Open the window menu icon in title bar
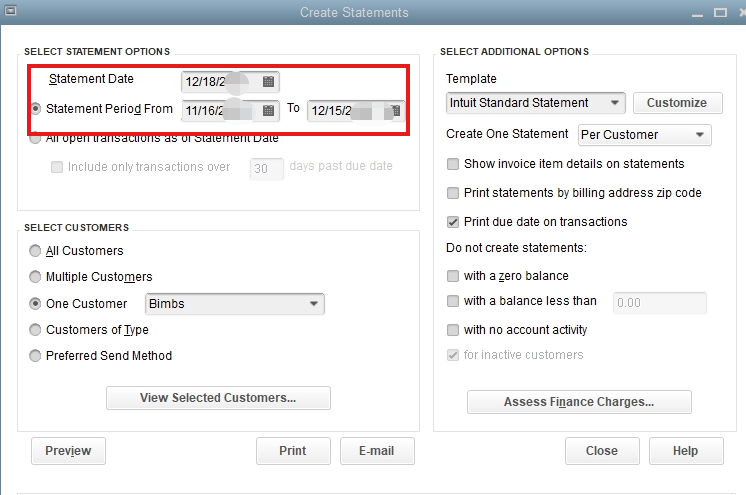The image size is (746, 495). 10,12
